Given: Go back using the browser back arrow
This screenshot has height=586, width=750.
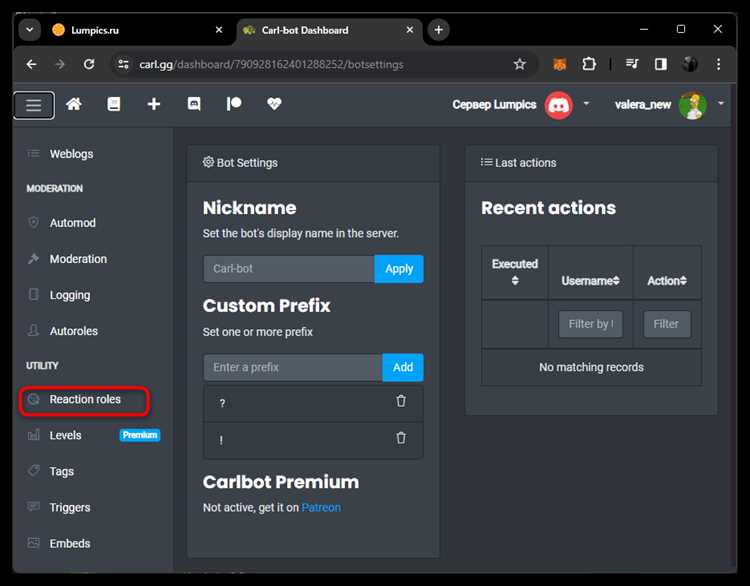Looking at the screenshot, I should point(32,64).
